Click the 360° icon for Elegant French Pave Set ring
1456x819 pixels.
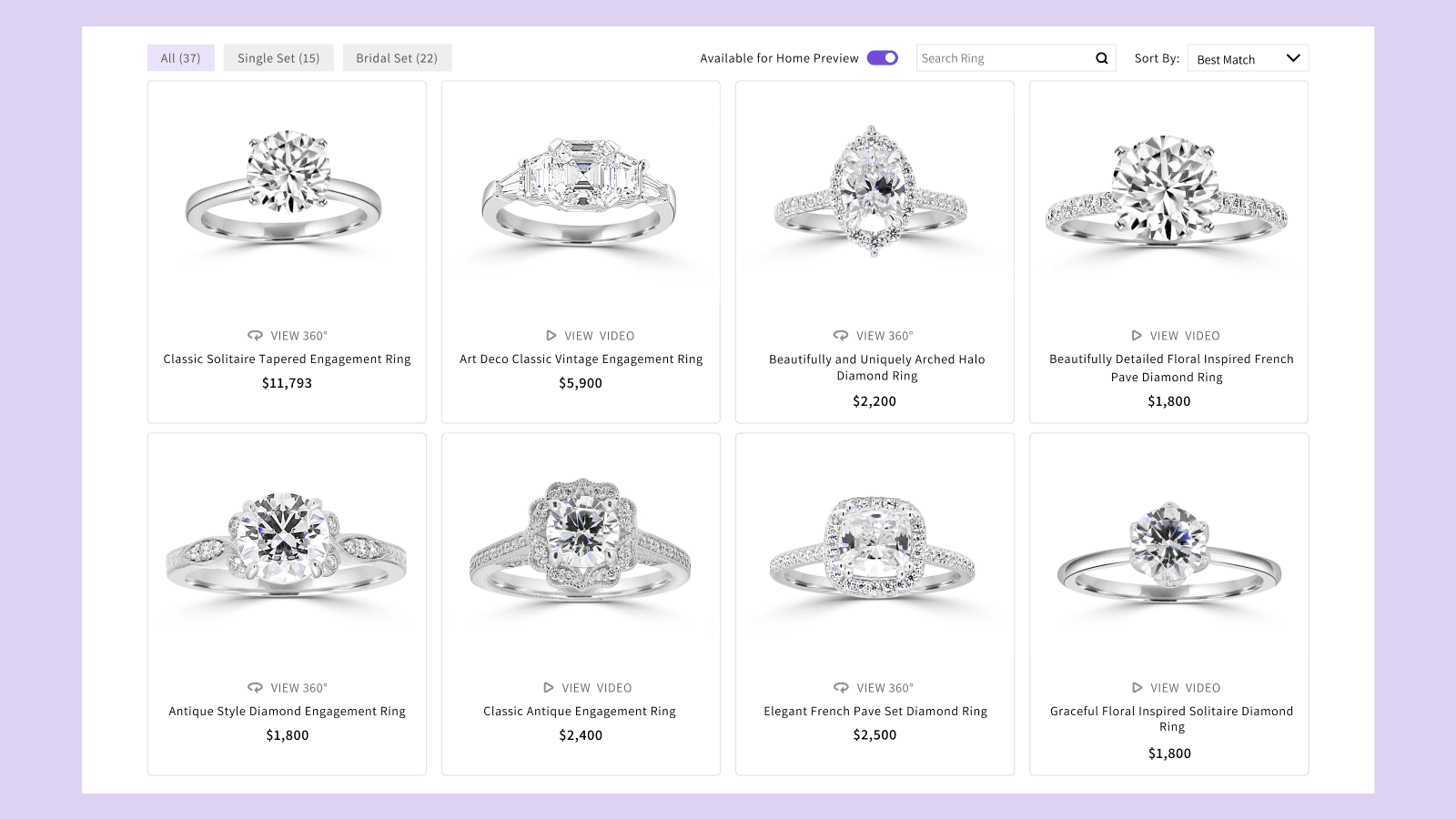click(841, 688)
